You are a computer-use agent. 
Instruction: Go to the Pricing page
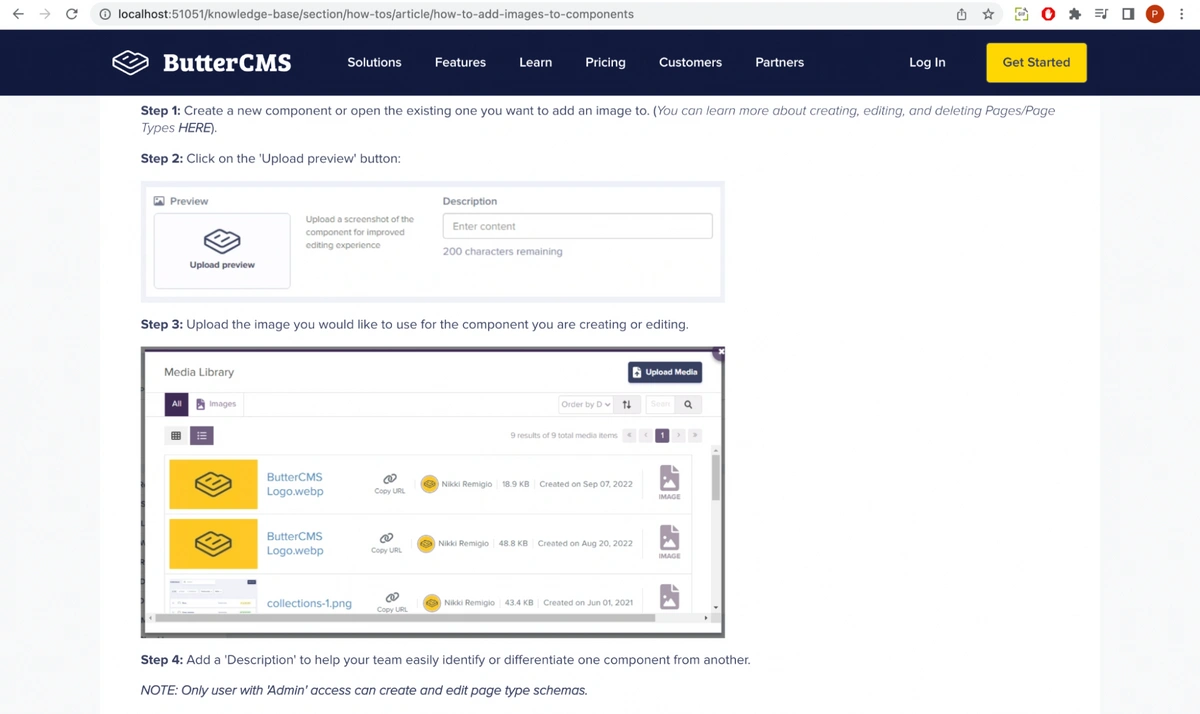pos(605,62)
